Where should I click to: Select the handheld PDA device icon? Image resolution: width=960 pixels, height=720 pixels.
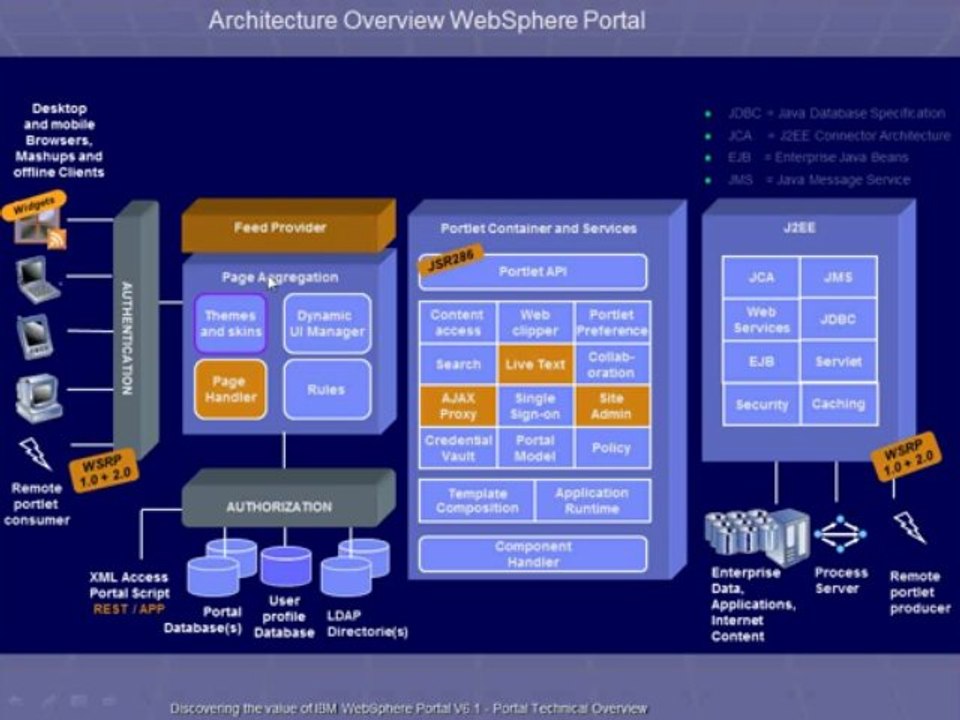pyautogui.click(x=35, y=336)
